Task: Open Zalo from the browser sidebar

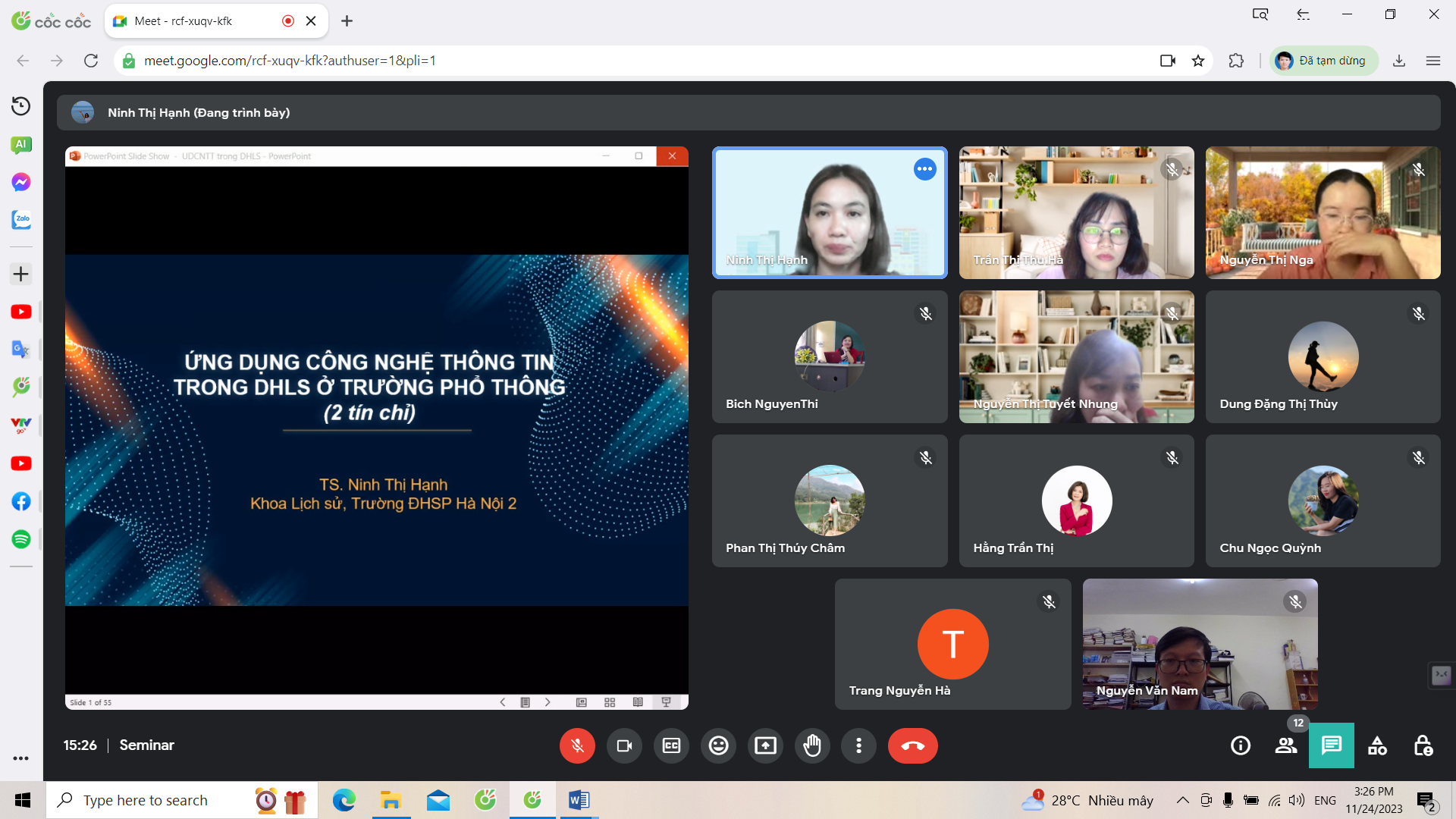Action: 21,220
